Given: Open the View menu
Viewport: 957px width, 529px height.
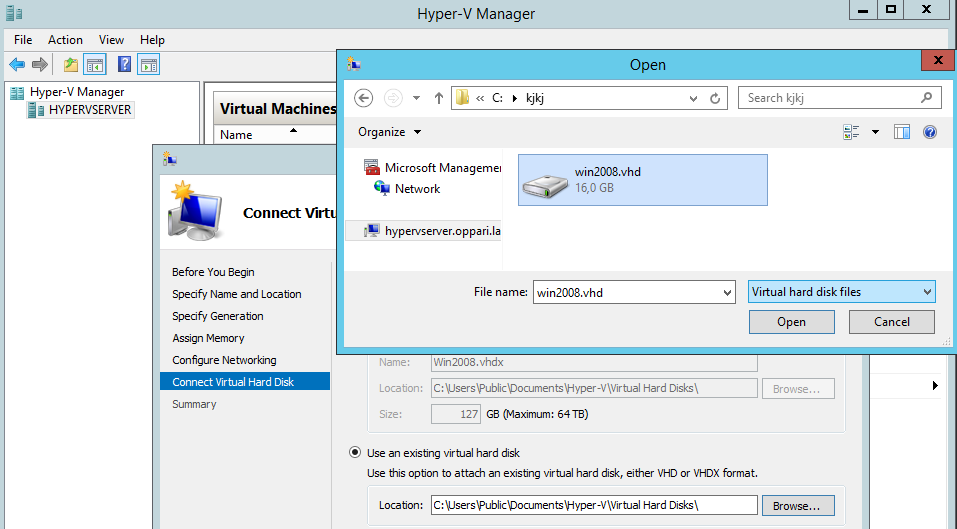Looking at the screenshot, I should pyautogui.click(x=111, y=40).
